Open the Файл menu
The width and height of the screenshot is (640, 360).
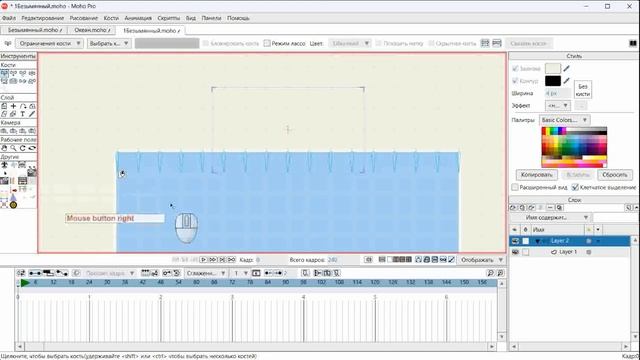point(9,18)
